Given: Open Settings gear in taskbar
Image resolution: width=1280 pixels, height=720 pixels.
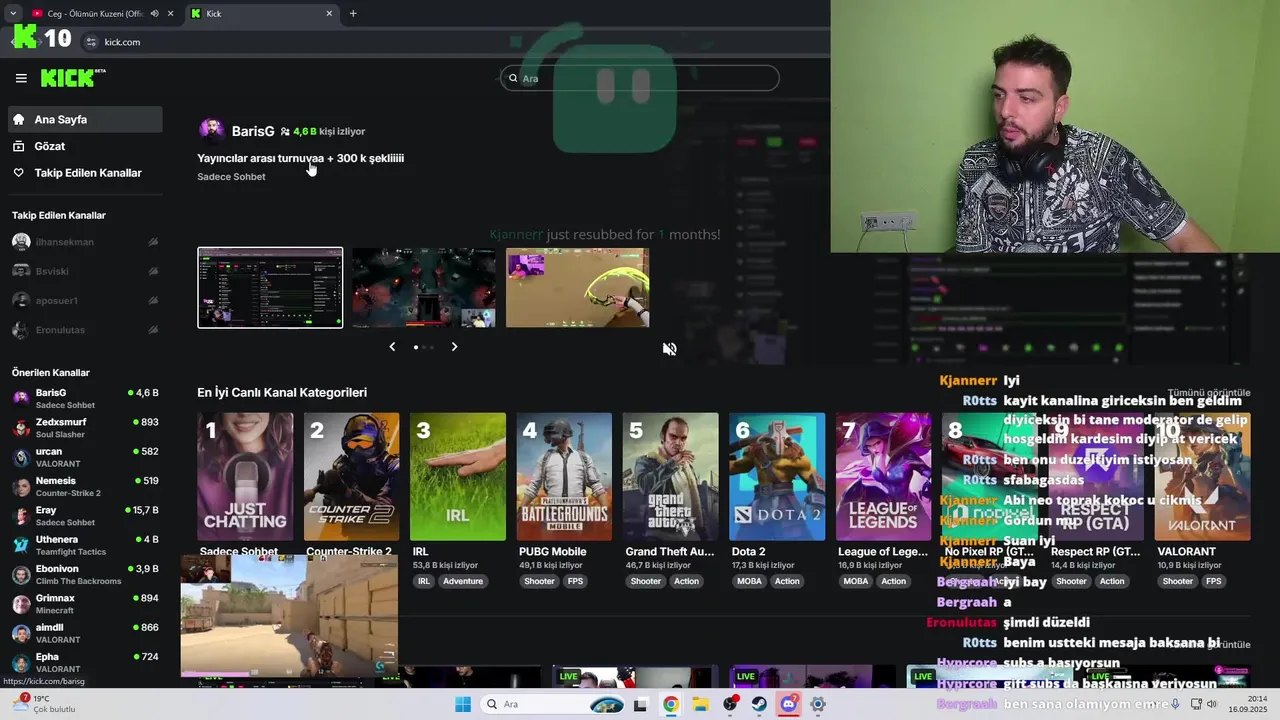Looking at the screenshot, I should point(818,704).
